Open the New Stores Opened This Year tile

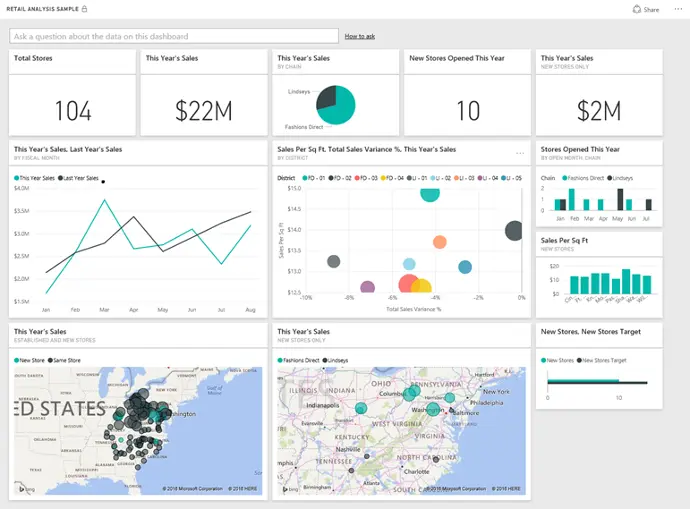tap(467, 93)
